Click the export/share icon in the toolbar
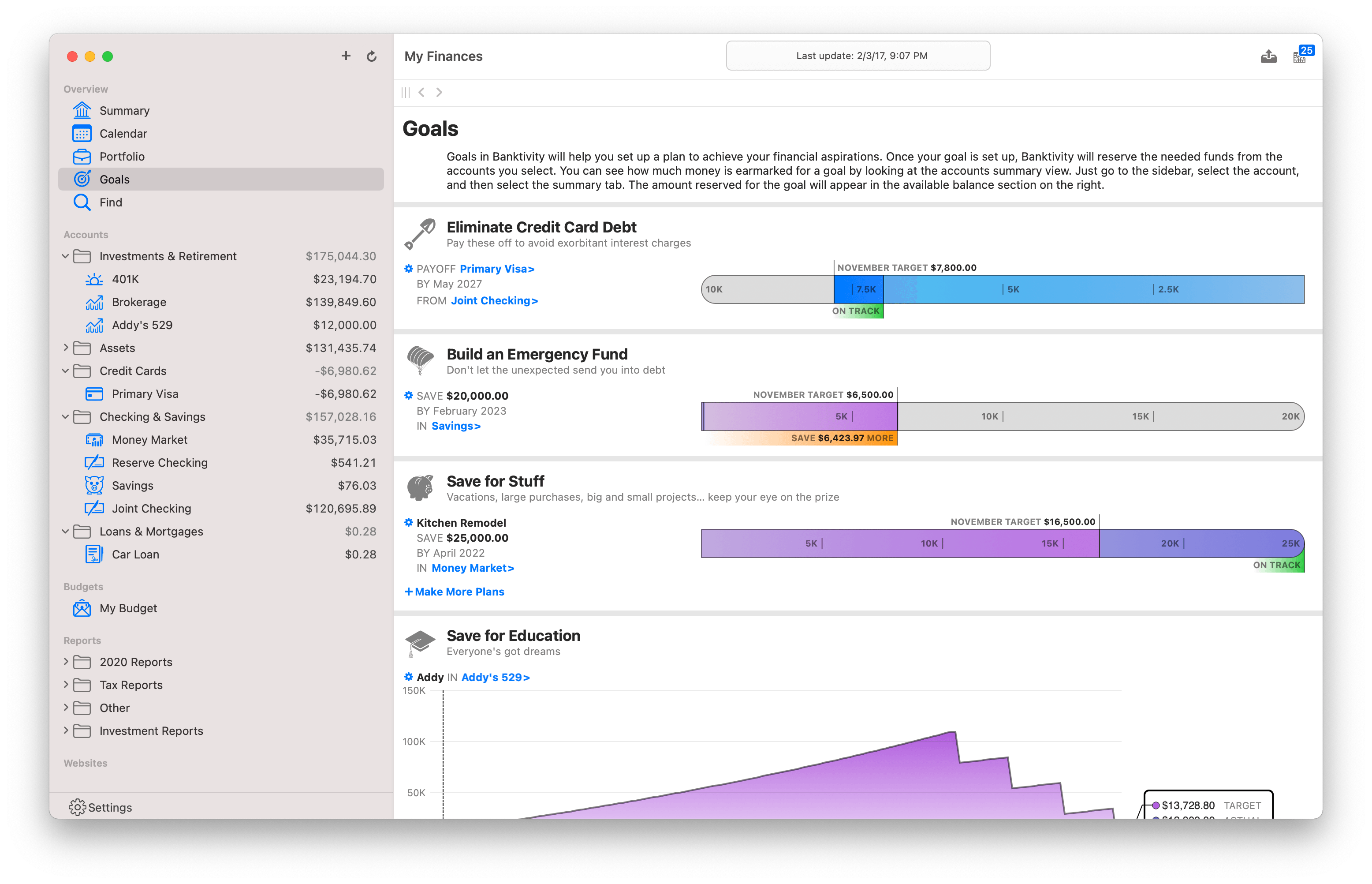 (x=1268, y=56)
